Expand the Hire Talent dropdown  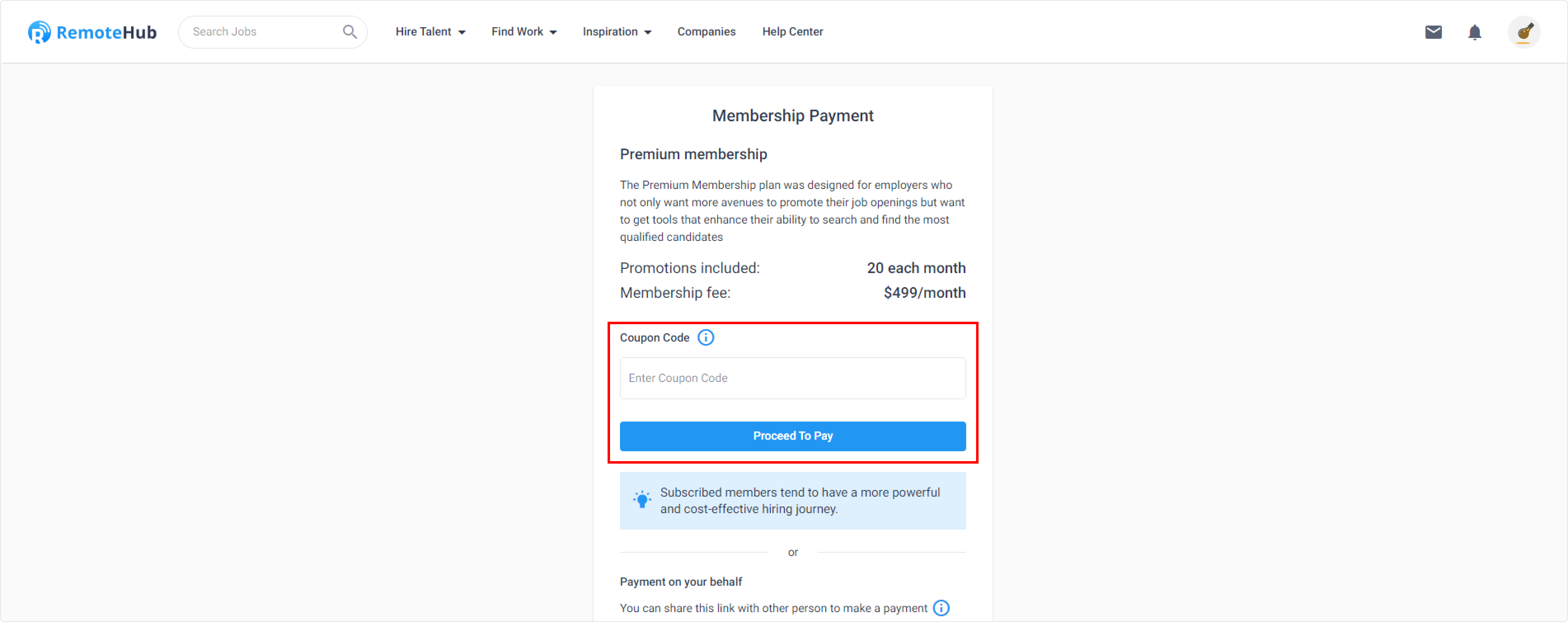pos(430,32)
